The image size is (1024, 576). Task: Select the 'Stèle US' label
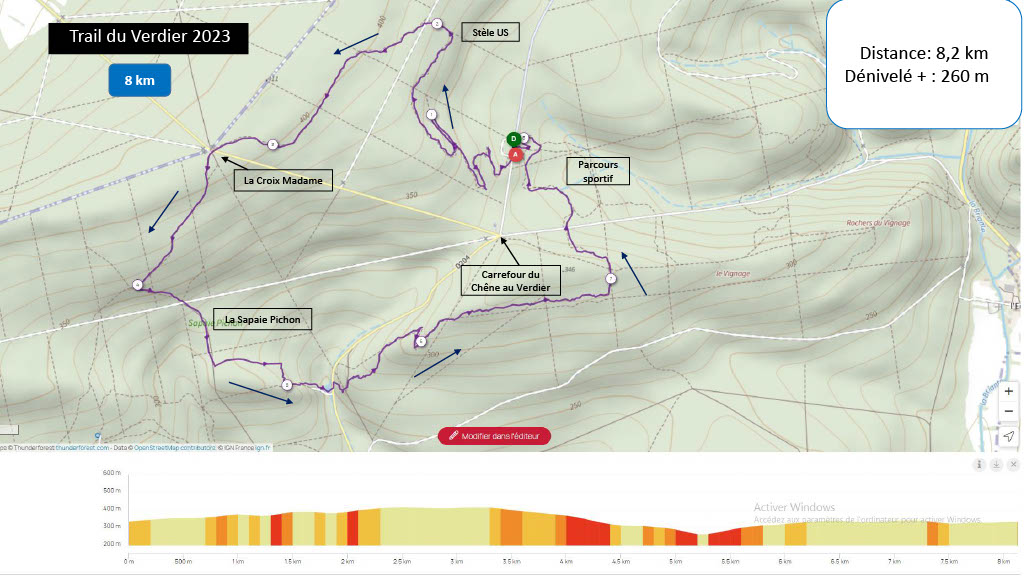coord(490,32)
